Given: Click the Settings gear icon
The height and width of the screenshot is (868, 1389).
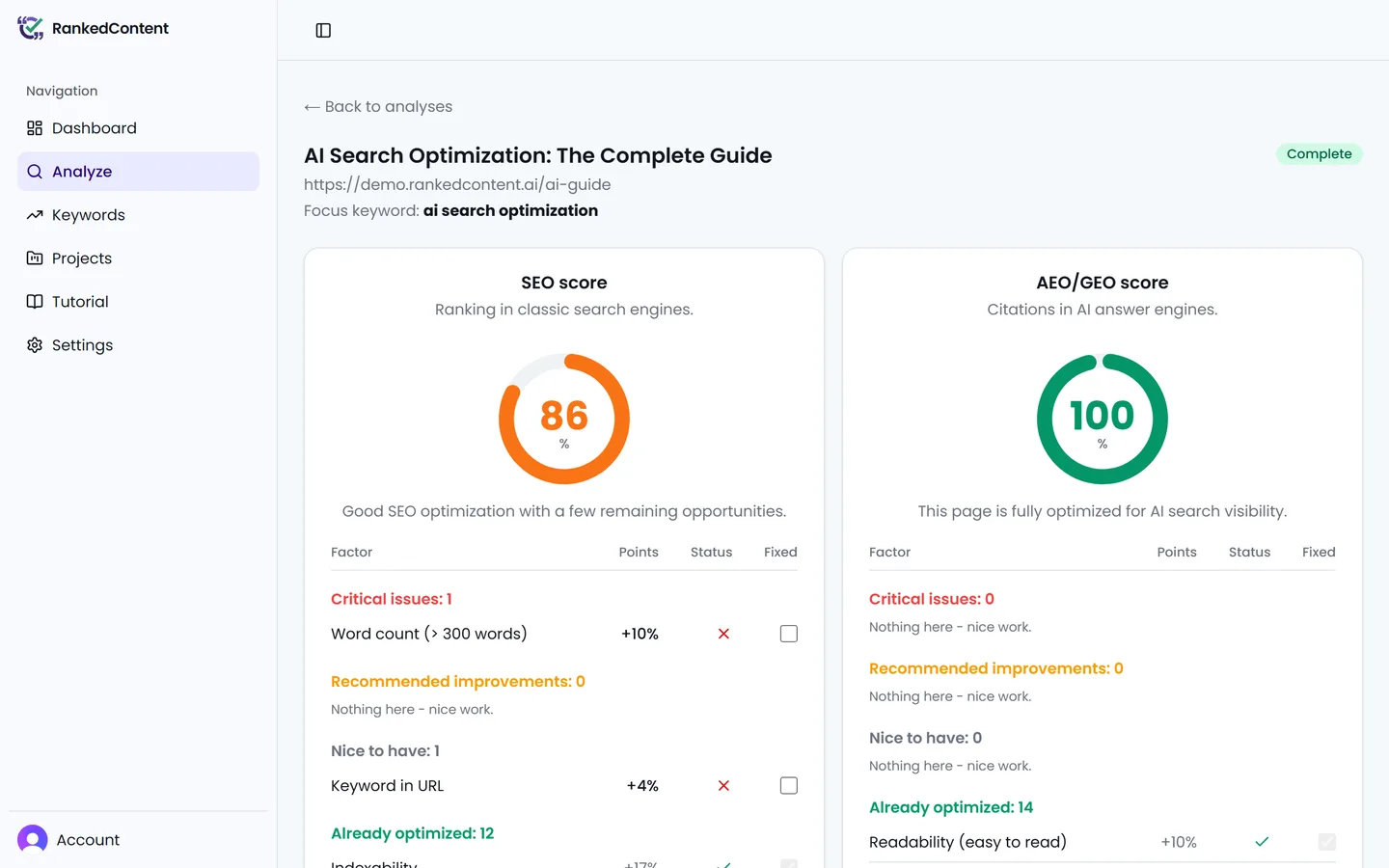Looking at the screenshot, I should 35,345.
